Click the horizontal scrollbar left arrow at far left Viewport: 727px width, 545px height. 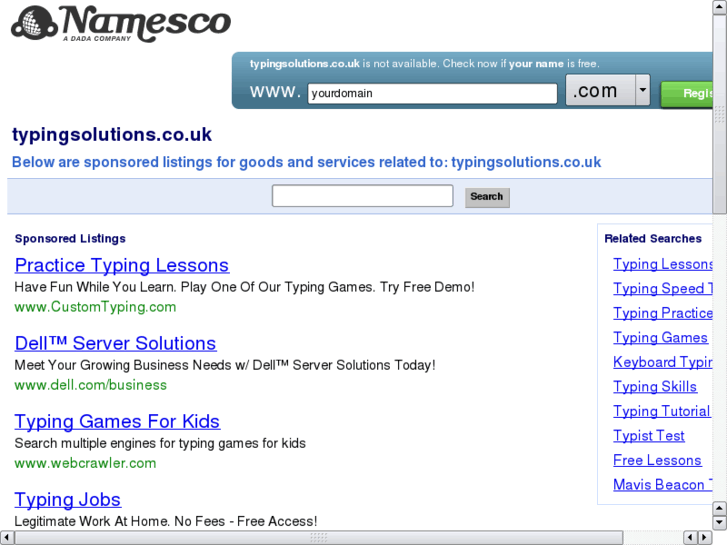tap(6, 538)
